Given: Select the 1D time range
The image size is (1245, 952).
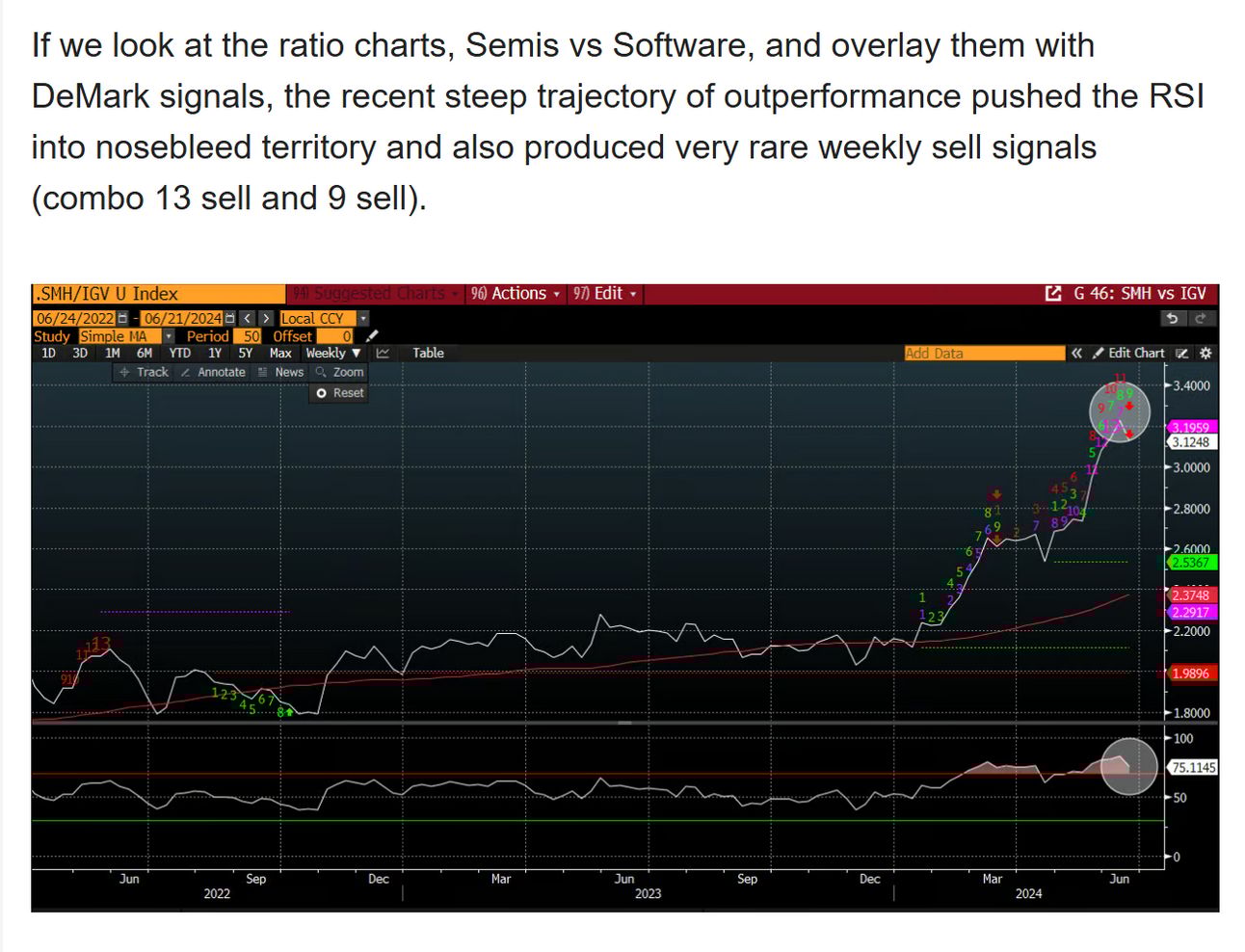Looking at the screenshot, I should (48, 354).
